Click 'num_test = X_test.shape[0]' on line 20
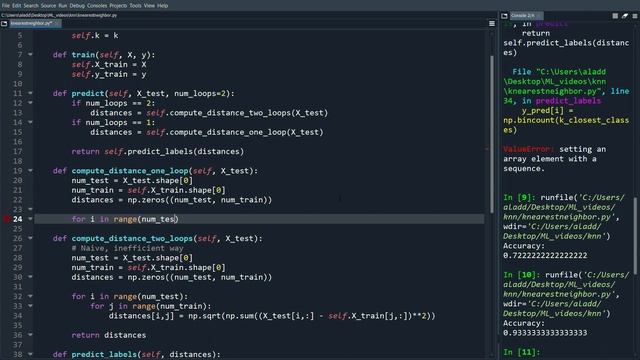Viewport: 640px width, 360px height. point(132,180)
